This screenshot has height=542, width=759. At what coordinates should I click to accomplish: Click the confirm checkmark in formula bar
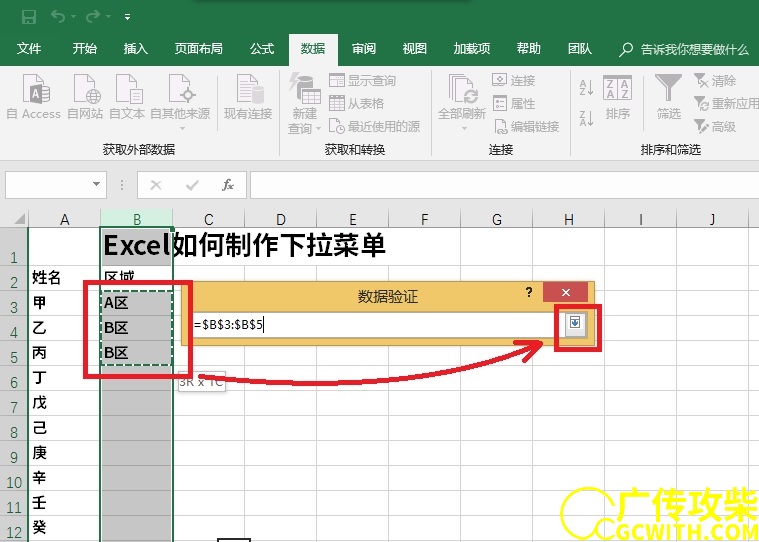coord(192,185)
